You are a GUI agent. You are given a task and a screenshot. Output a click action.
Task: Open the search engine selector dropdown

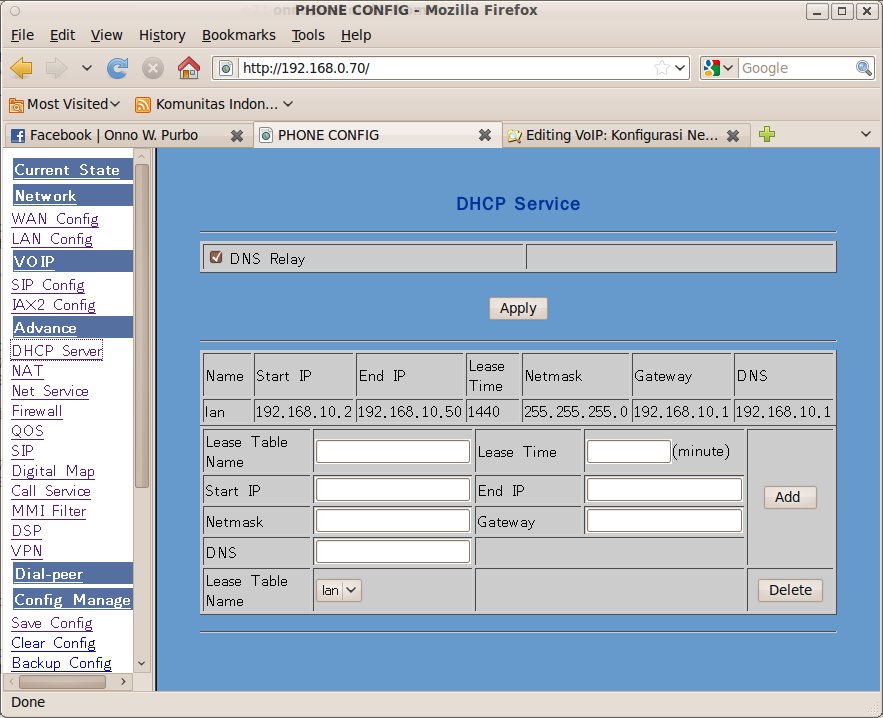[x=719, y=68]
